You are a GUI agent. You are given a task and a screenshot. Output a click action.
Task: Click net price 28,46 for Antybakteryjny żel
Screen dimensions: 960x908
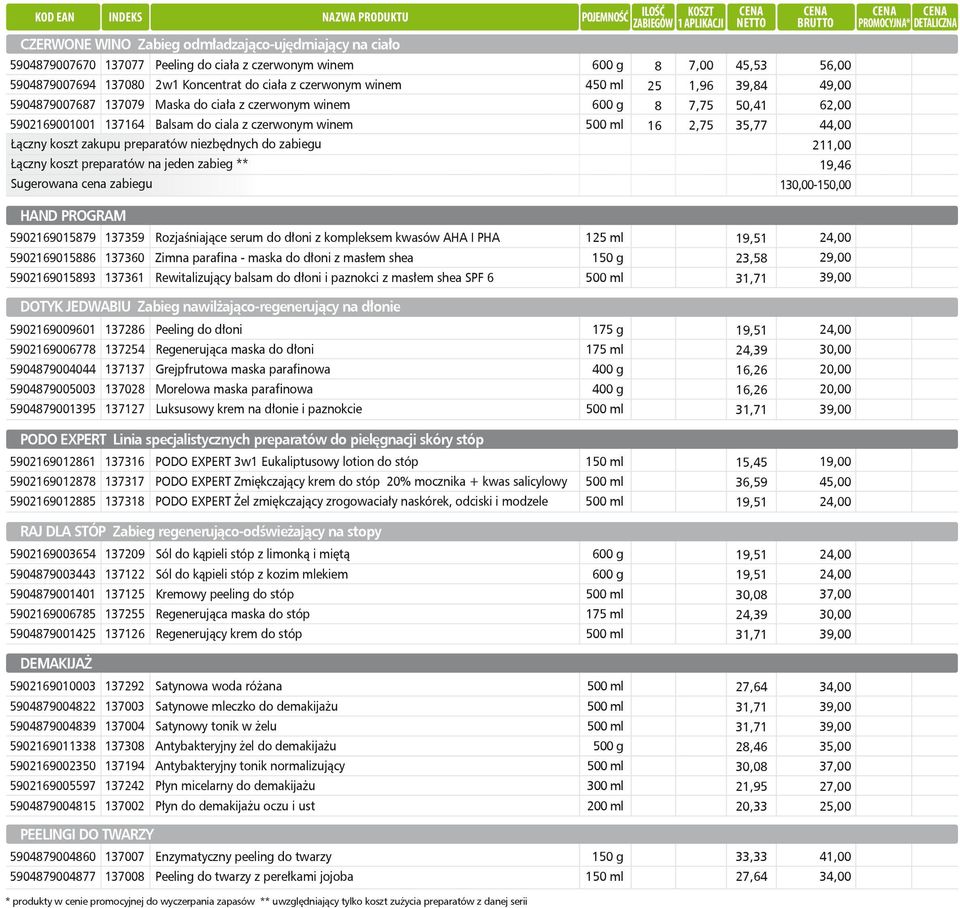pos(751,746)
